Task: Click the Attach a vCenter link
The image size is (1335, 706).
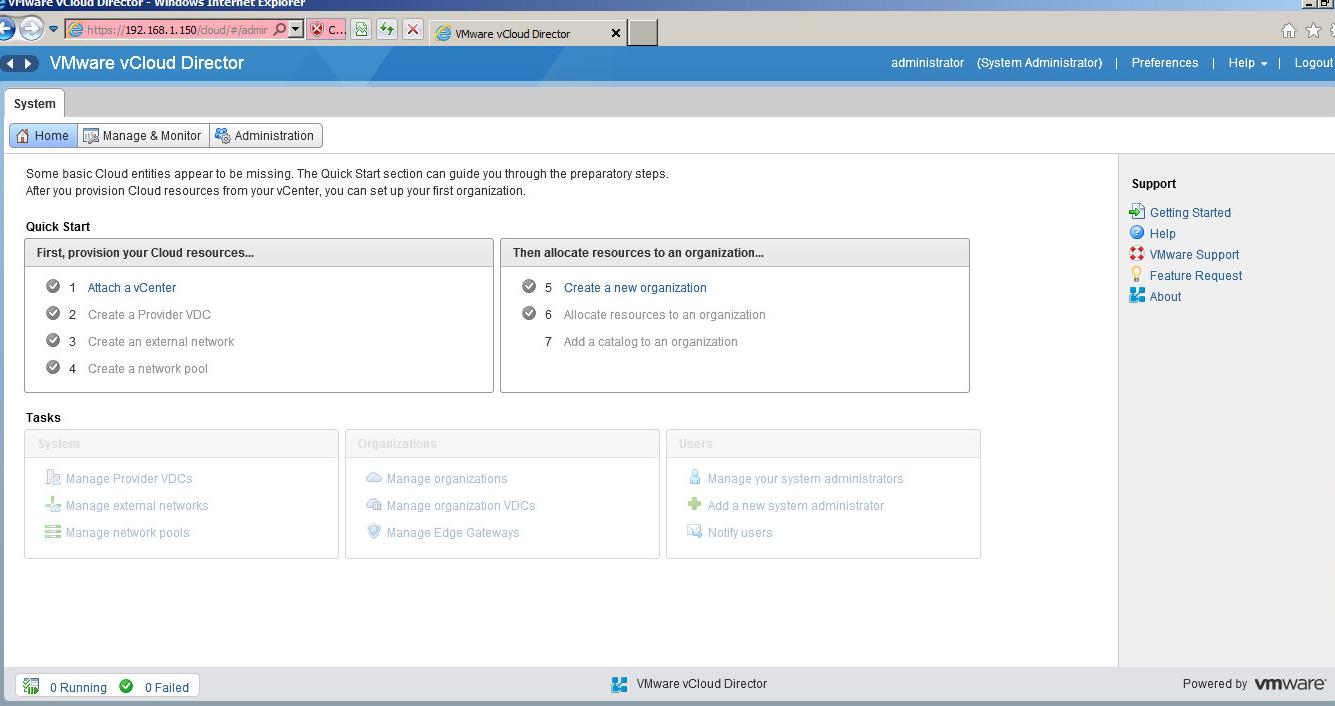Action: pyautogui.click(x=132, y=287)
